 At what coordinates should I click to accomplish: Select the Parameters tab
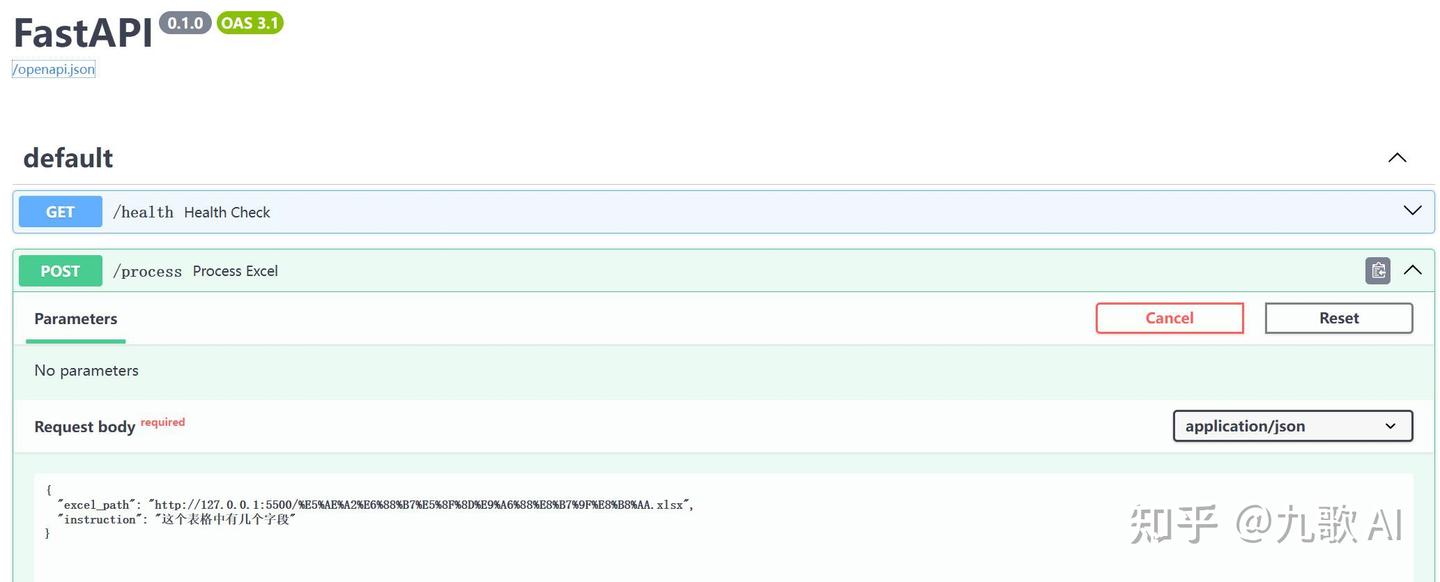point(75,318)
